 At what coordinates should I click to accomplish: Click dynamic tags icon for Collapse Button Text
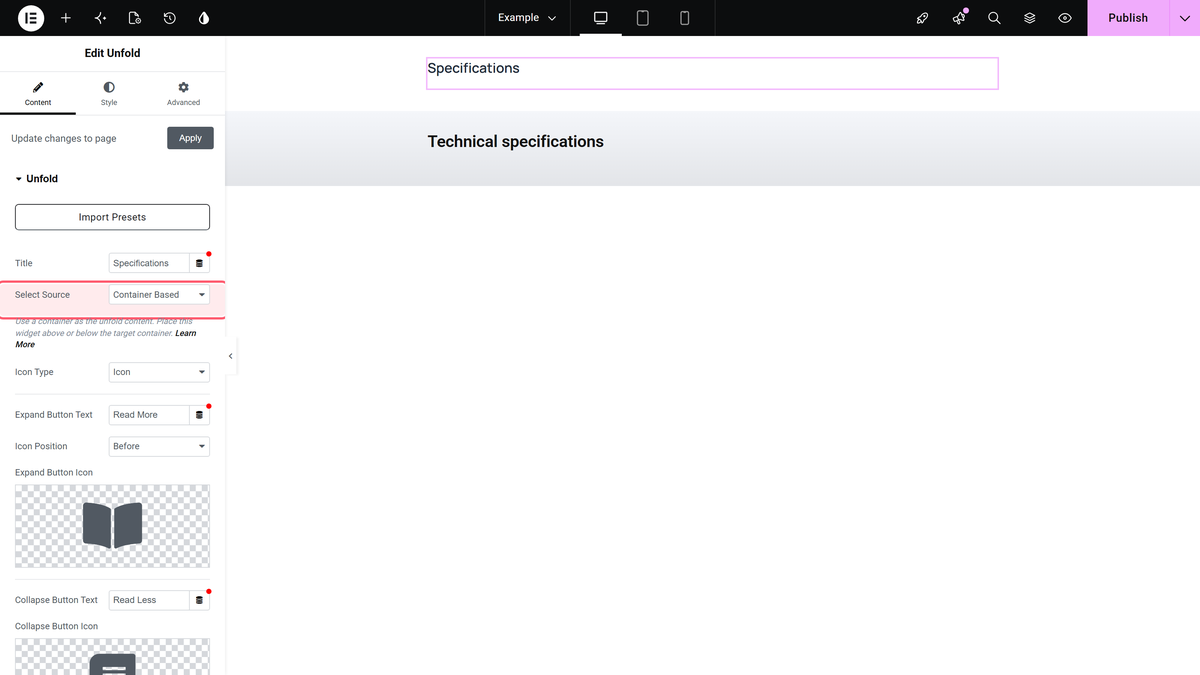pyautogui.click(x=199, y=600)
